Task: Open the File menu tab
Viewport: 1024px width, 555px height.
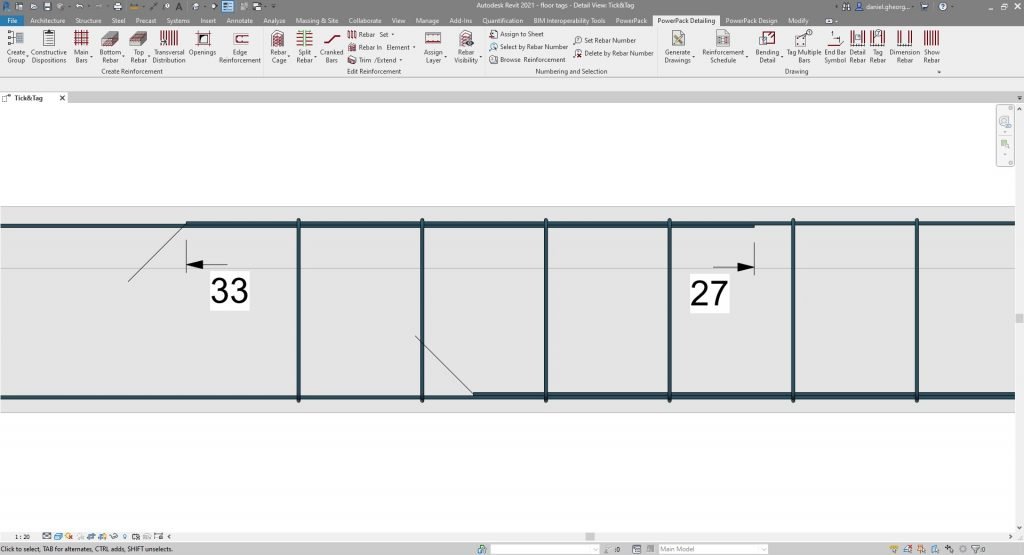Action: tap(12, 21)
